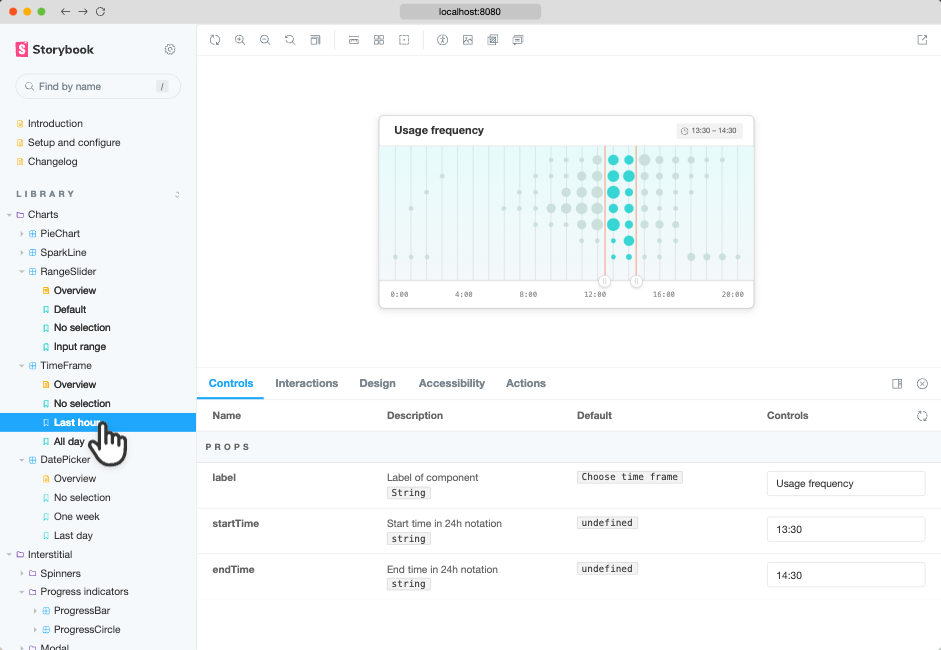Click the startTime control input field
The width and height of the screenshot is (941, 650).
pyautogui.click(x=846, y=529)
